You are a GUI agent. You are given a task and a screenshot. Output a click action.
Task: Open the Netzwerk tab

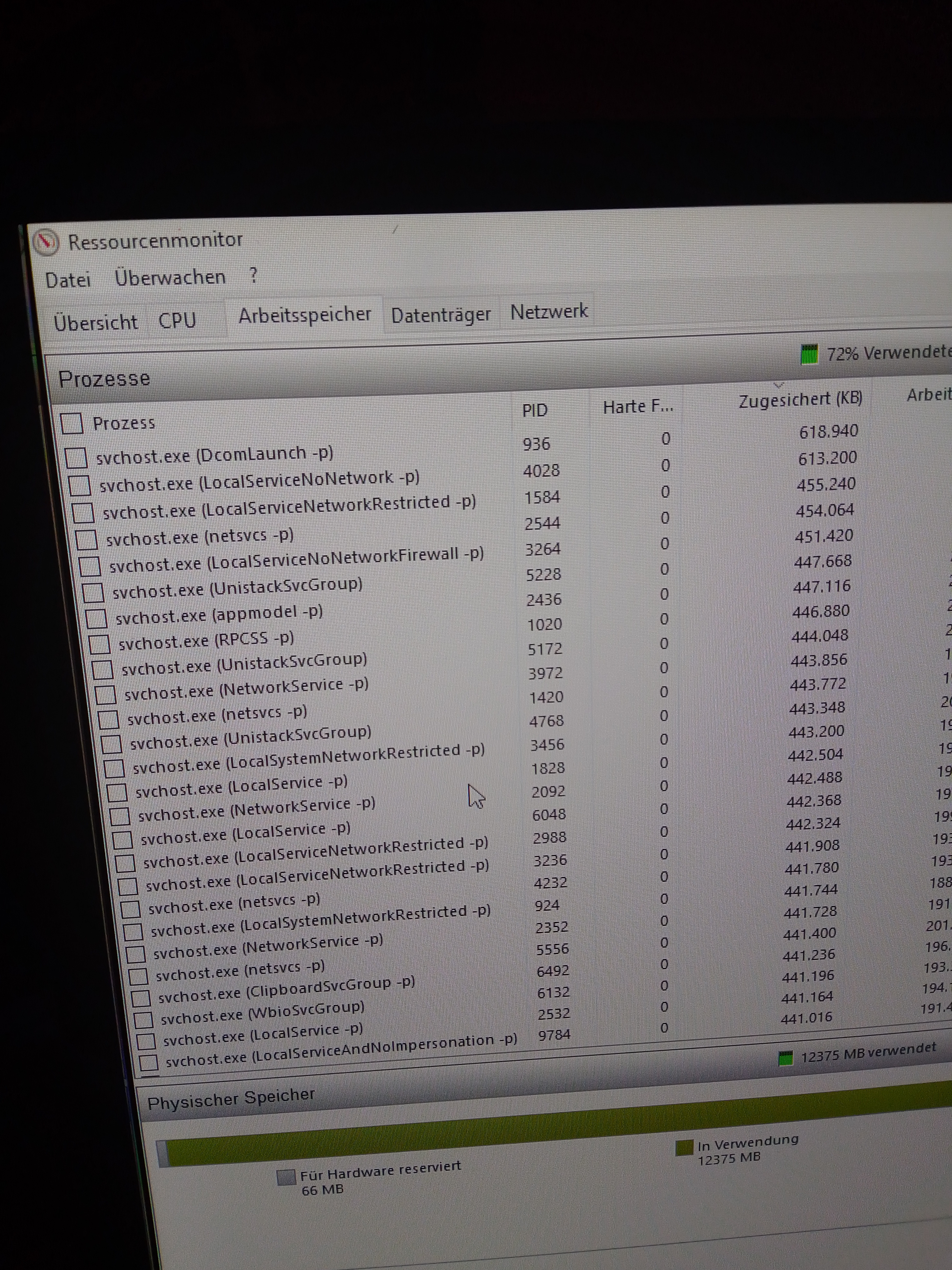[x=549, y=312]
